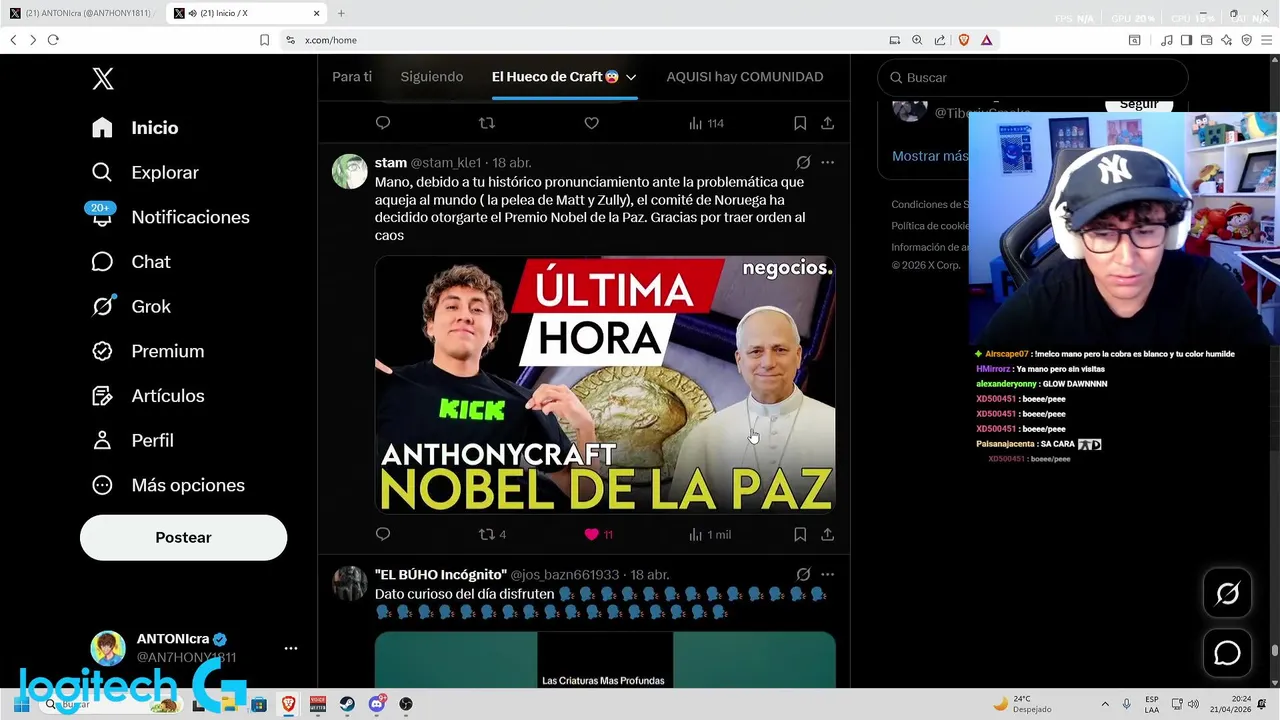Go back in browser
Viewport: 1280px width, 720px height.
coord(14,40)
